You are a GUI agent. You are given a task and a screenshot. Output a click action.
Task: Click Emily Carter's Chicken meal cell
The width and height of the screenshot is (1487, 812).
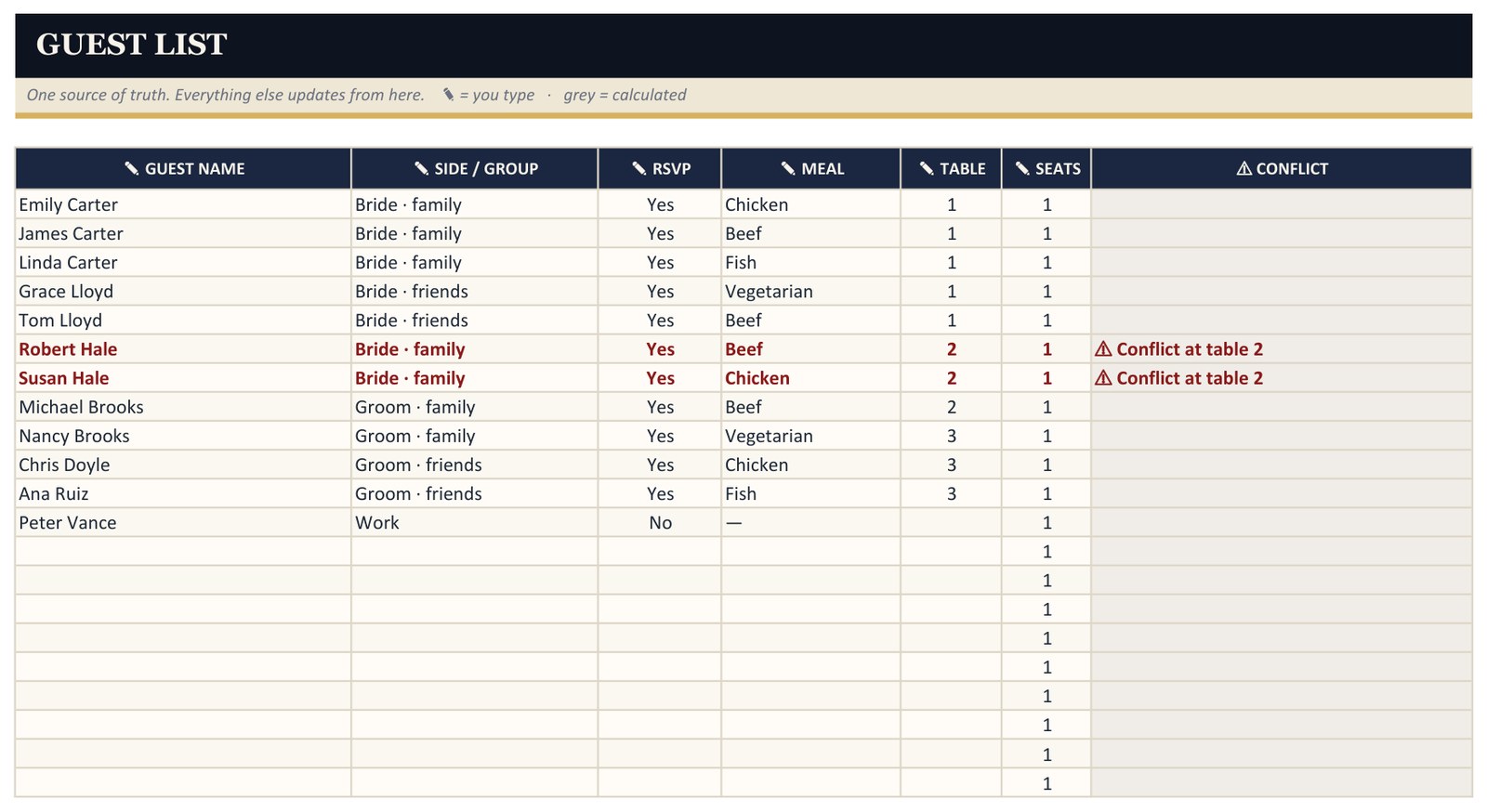tap(810, 204)
